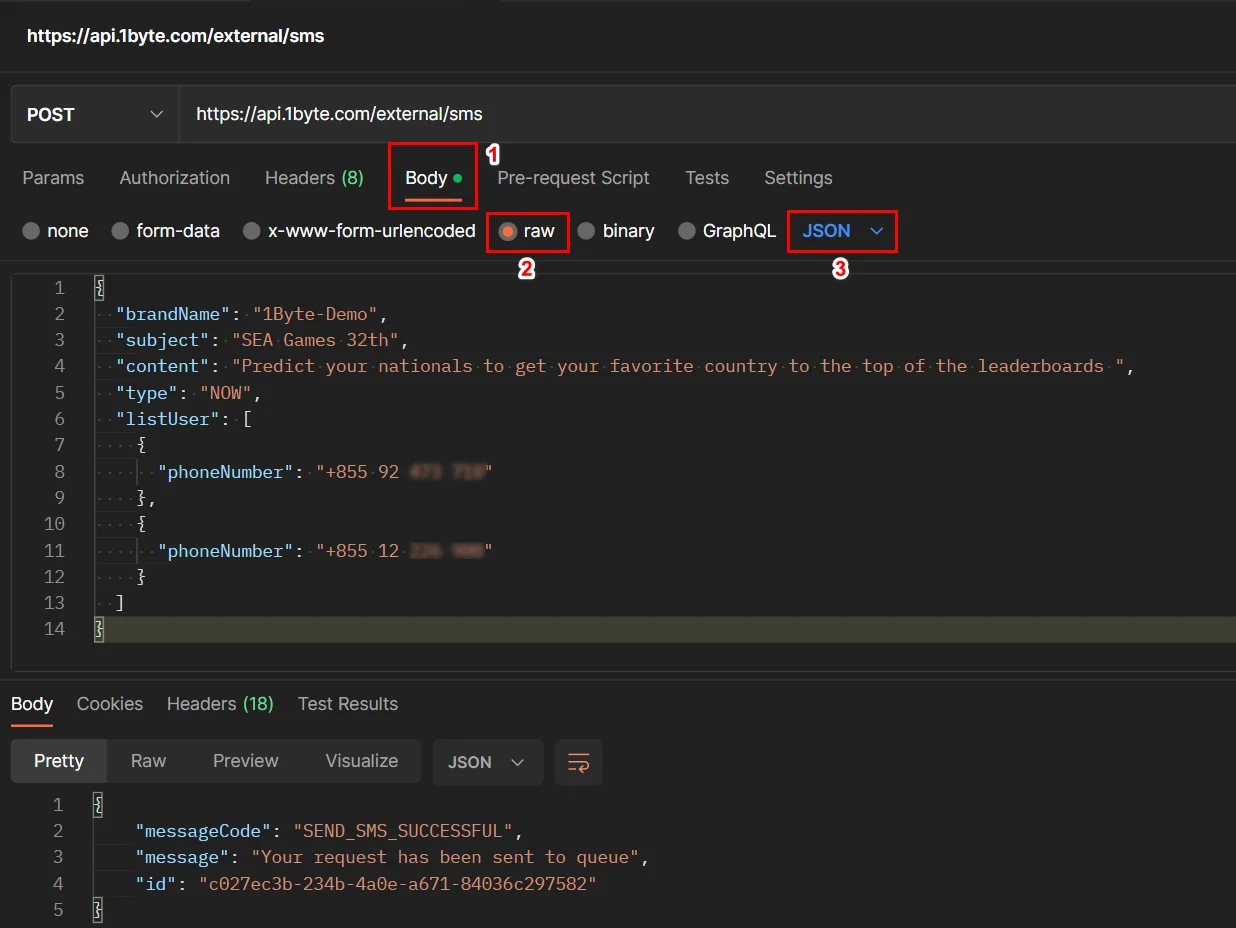
Task: Click the phoneNumber line starting +855 12
Action: pyautogui.click(x=325, y=551)
